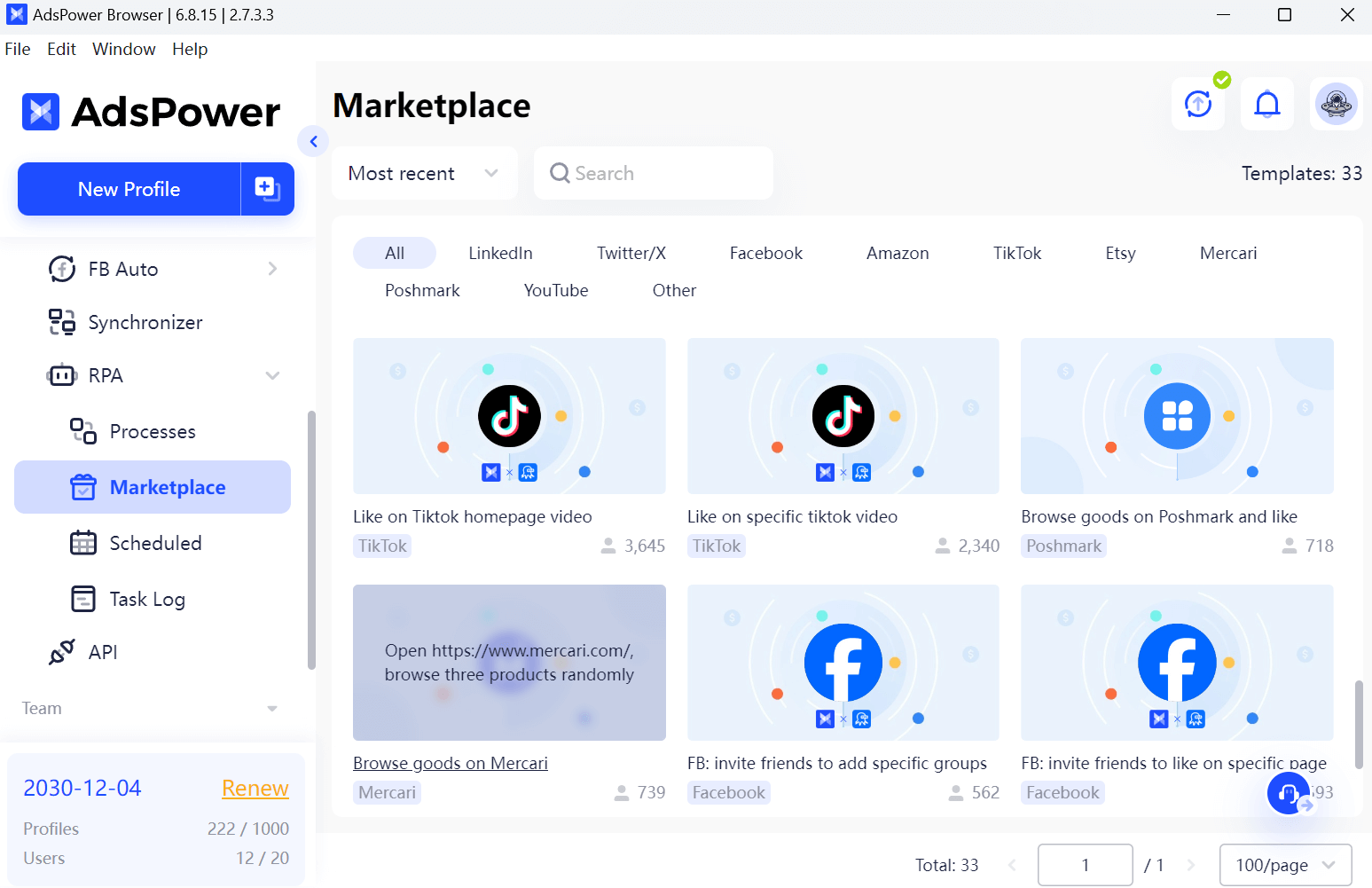Click the TikTok tag under 'Like on Tiktok homepage video'
The height and width of the screenshot is (888, 1372).
382,546
